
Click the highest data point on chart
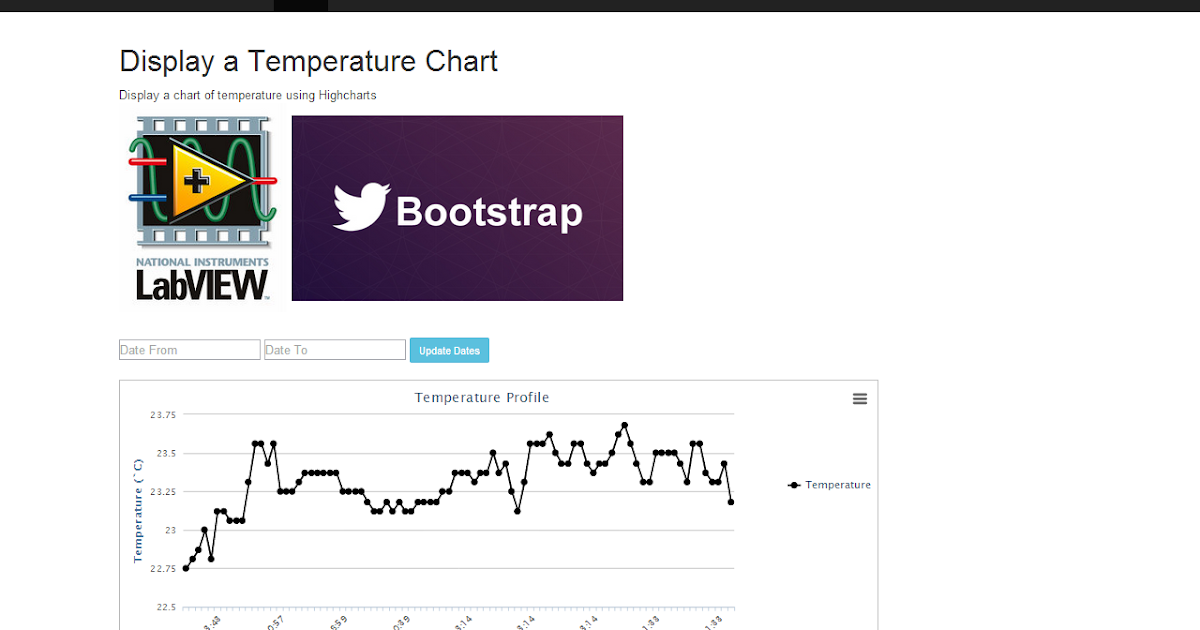click(624, 425)
